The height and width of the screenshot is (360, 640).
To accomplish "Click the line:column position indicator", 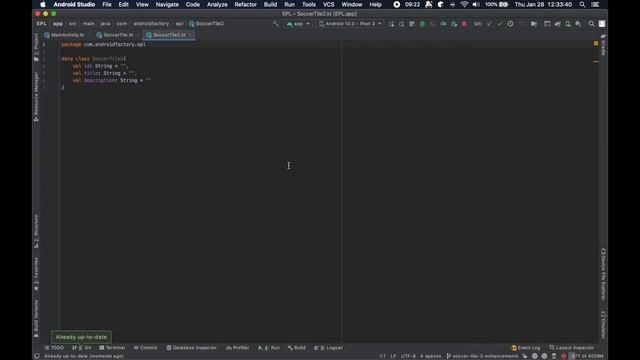I will (382, 356).
